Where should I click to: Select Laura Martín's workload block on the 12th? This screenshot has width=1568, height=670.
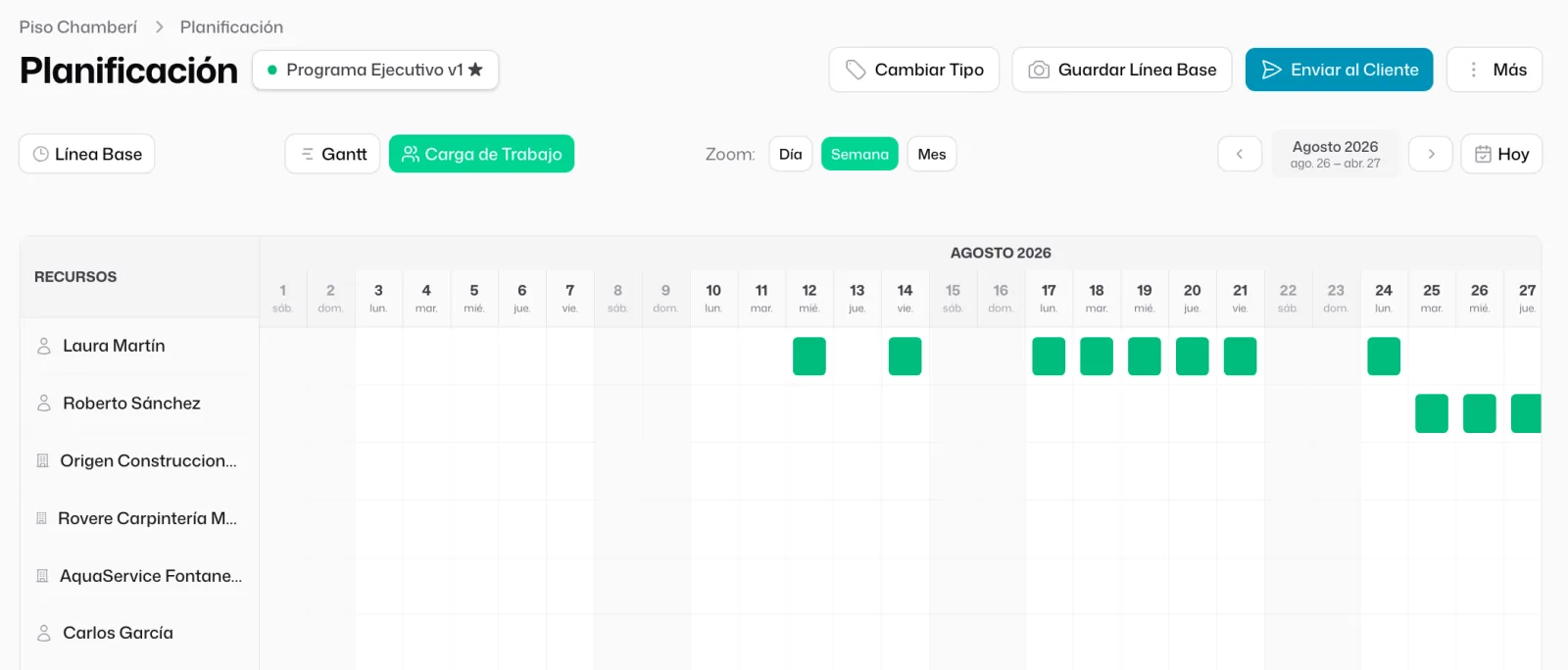(809, 357)
